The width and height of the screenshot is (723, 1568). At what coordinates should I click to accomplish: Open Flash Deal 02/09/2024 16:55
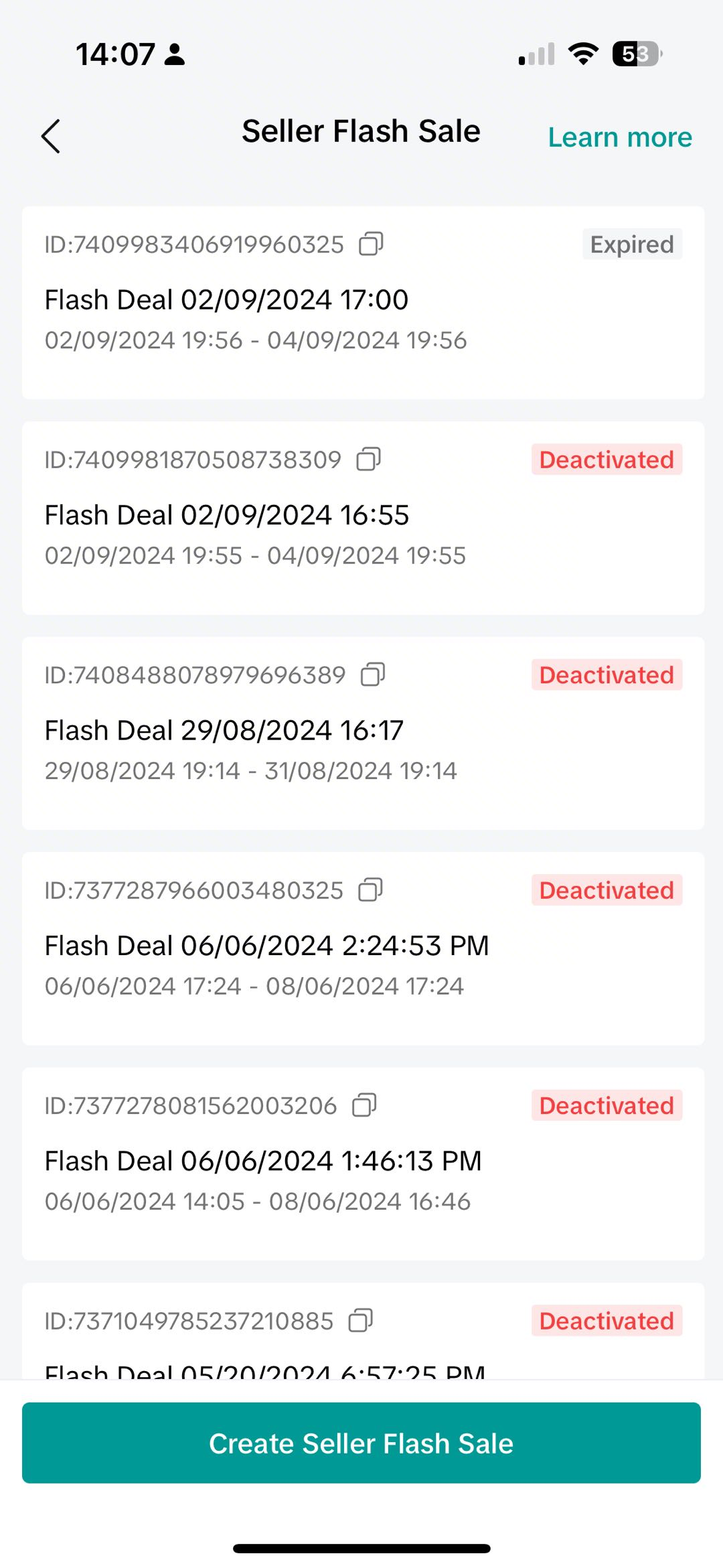[226, 515]
